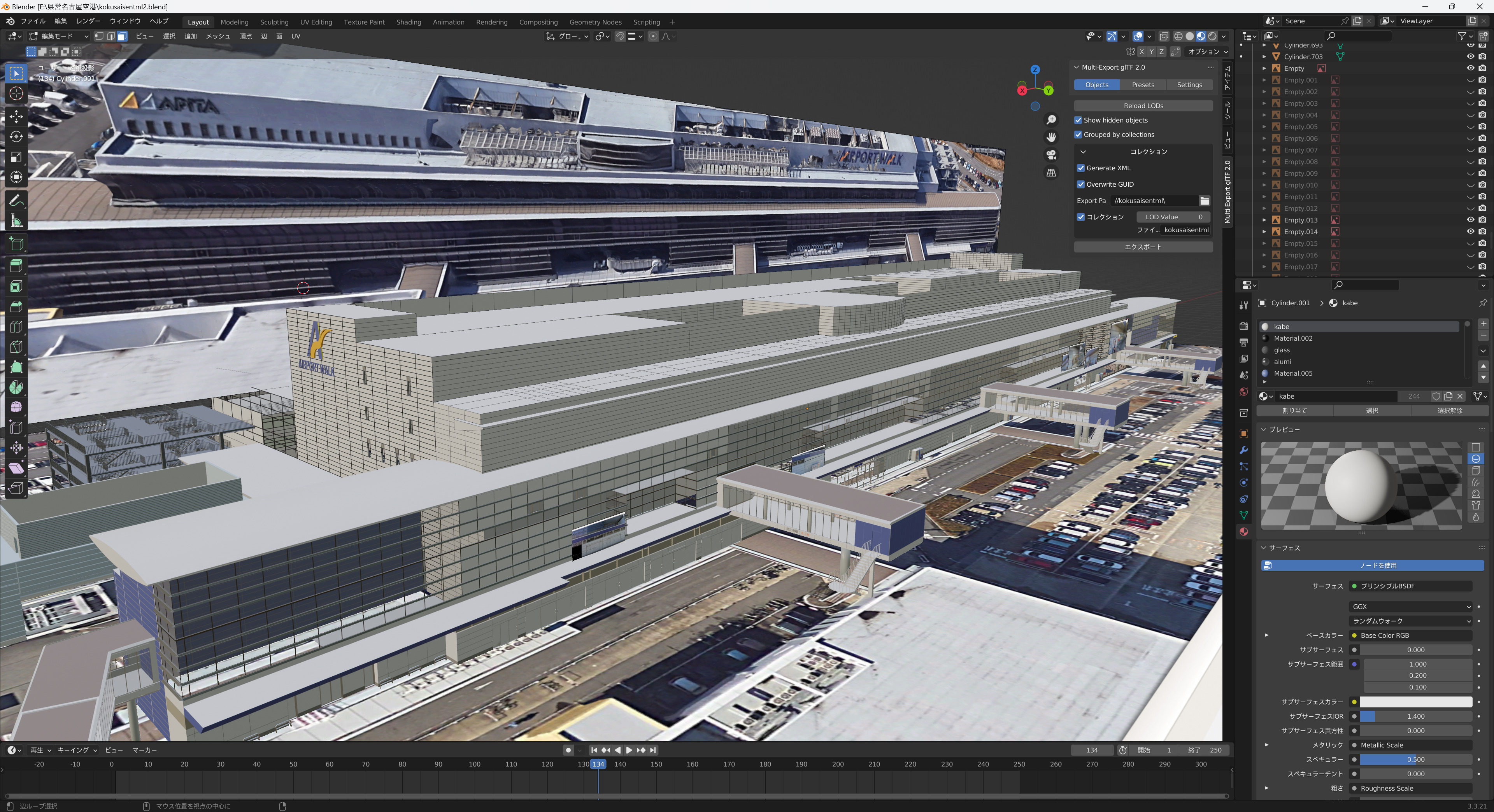Click the zoom magnifier viewport gizmo
The height and width of the screenshot is (812, 1494).
[1051, 120]
